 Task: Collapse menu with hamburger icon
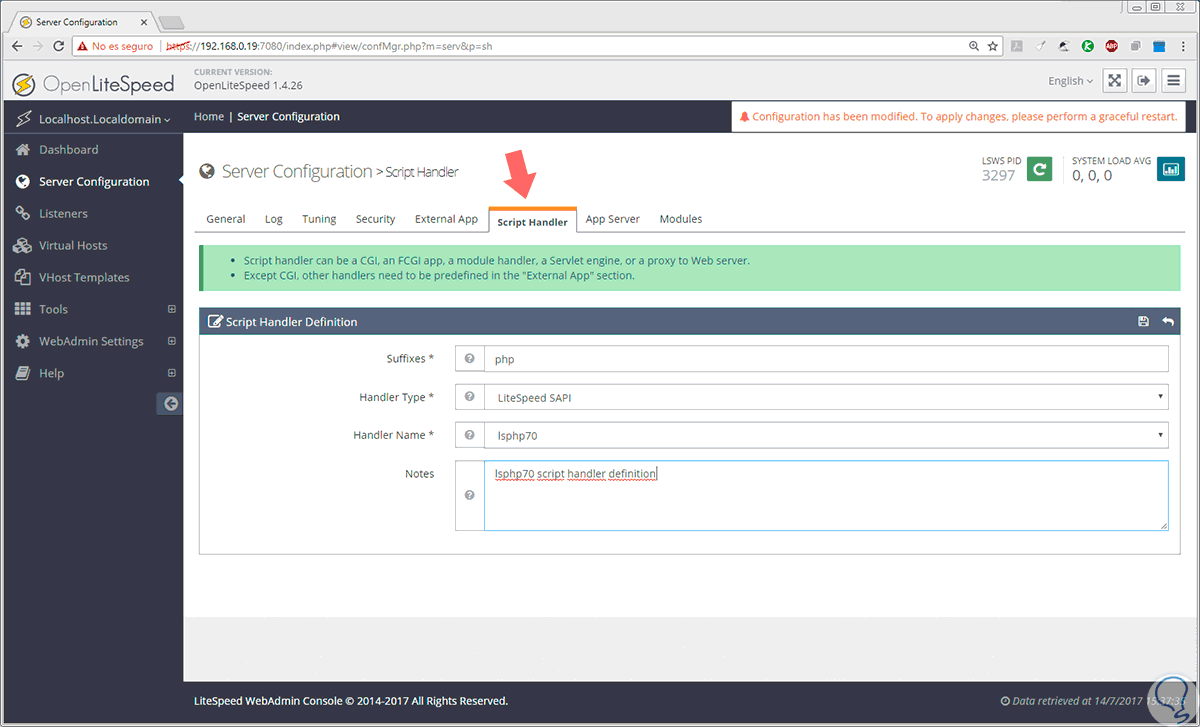(x=1174, y=81)
